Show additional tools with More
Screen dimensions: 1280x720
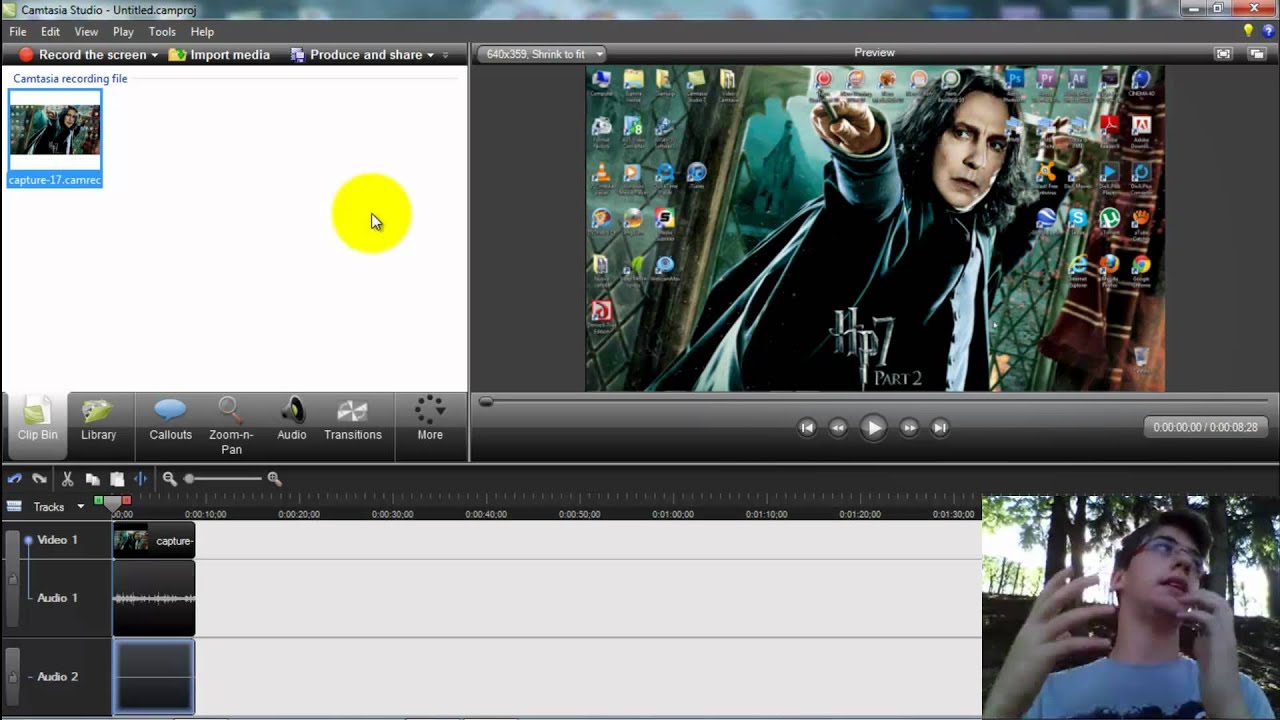tap(430, 420)
